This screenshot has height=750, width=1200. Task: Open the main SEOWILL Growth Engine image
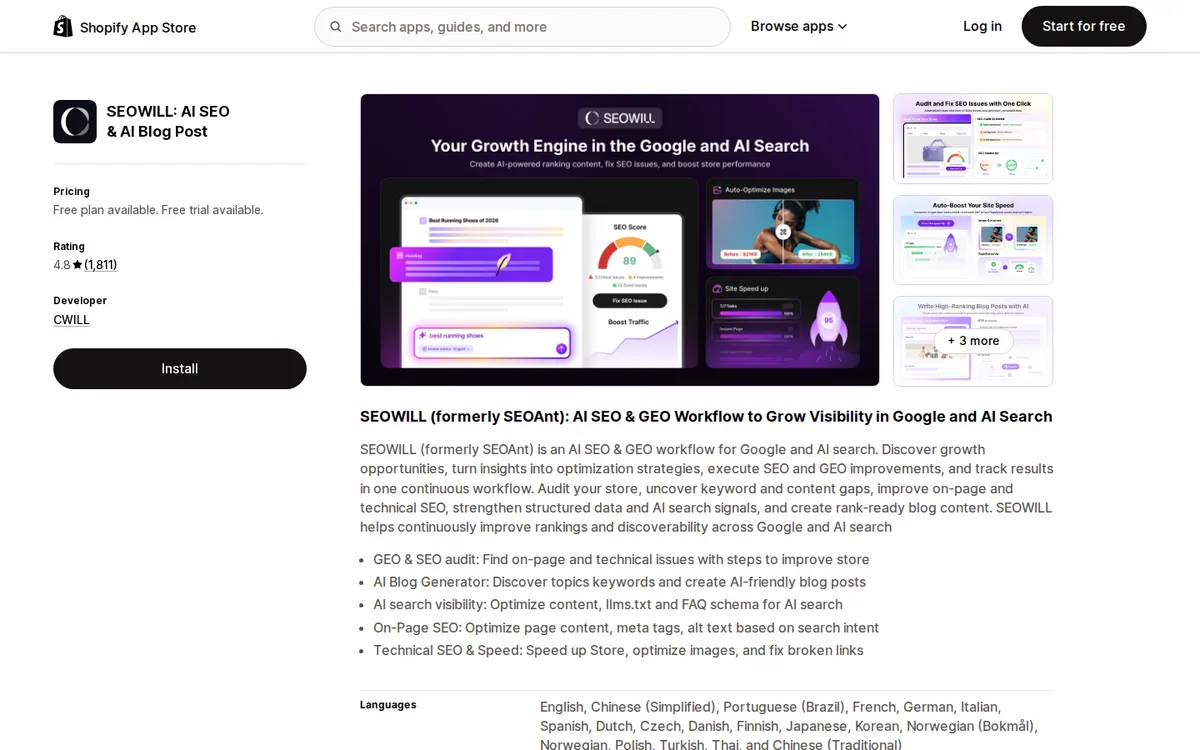click(620, 240)
